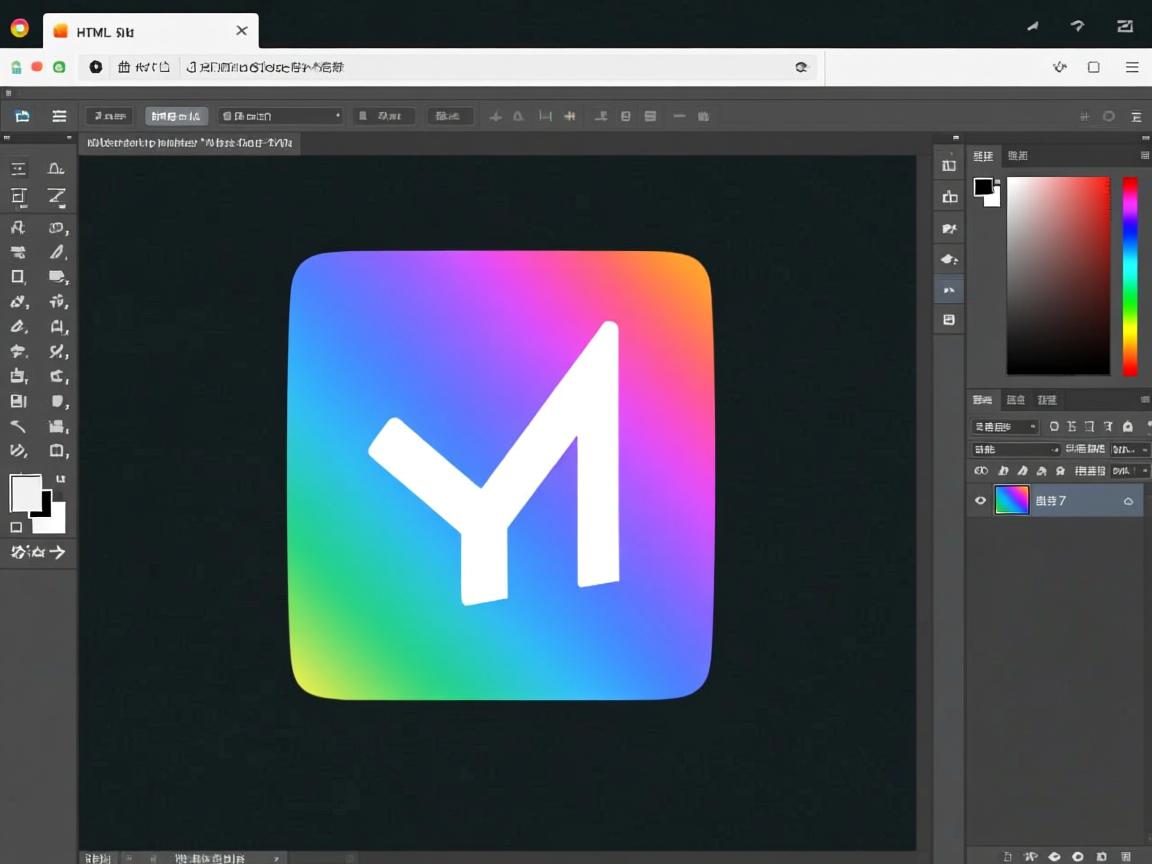
Task: Open the blend mode dropdown in the Layers panel
Action: coord(1016,450)
